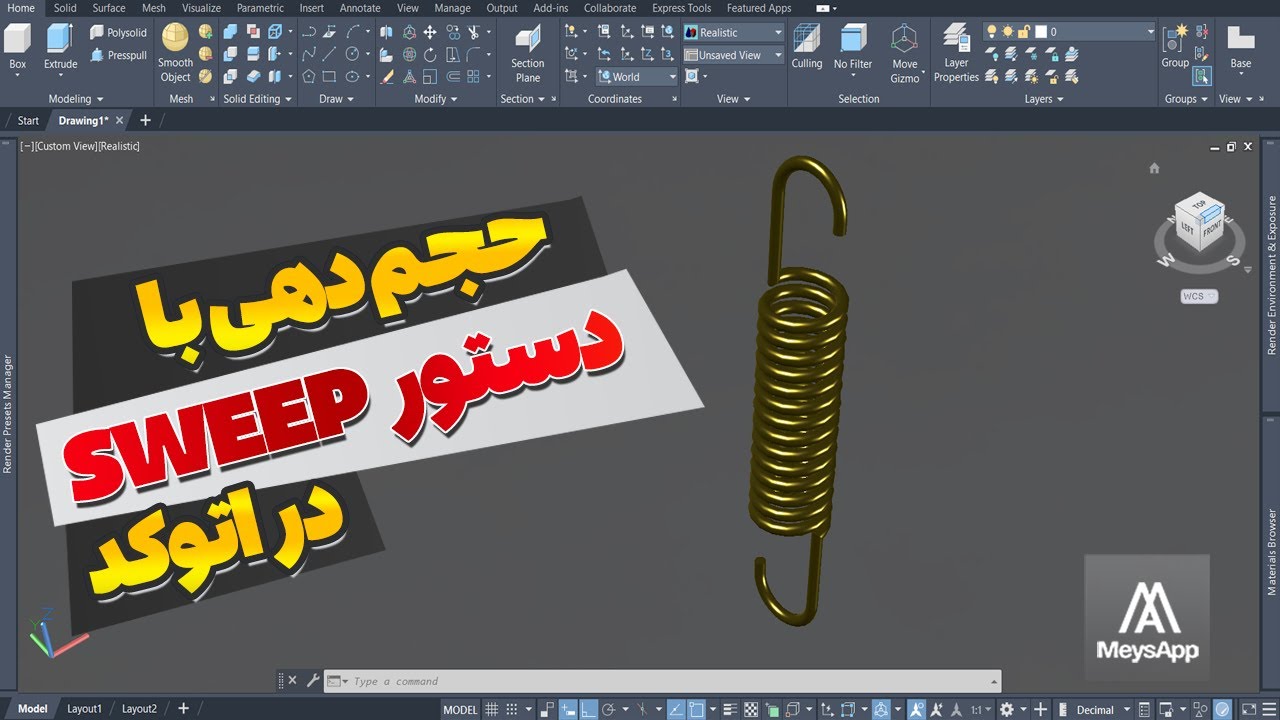Toggle dynamic input in status bar
The image size is (1280, 720).
click(569, 709)
